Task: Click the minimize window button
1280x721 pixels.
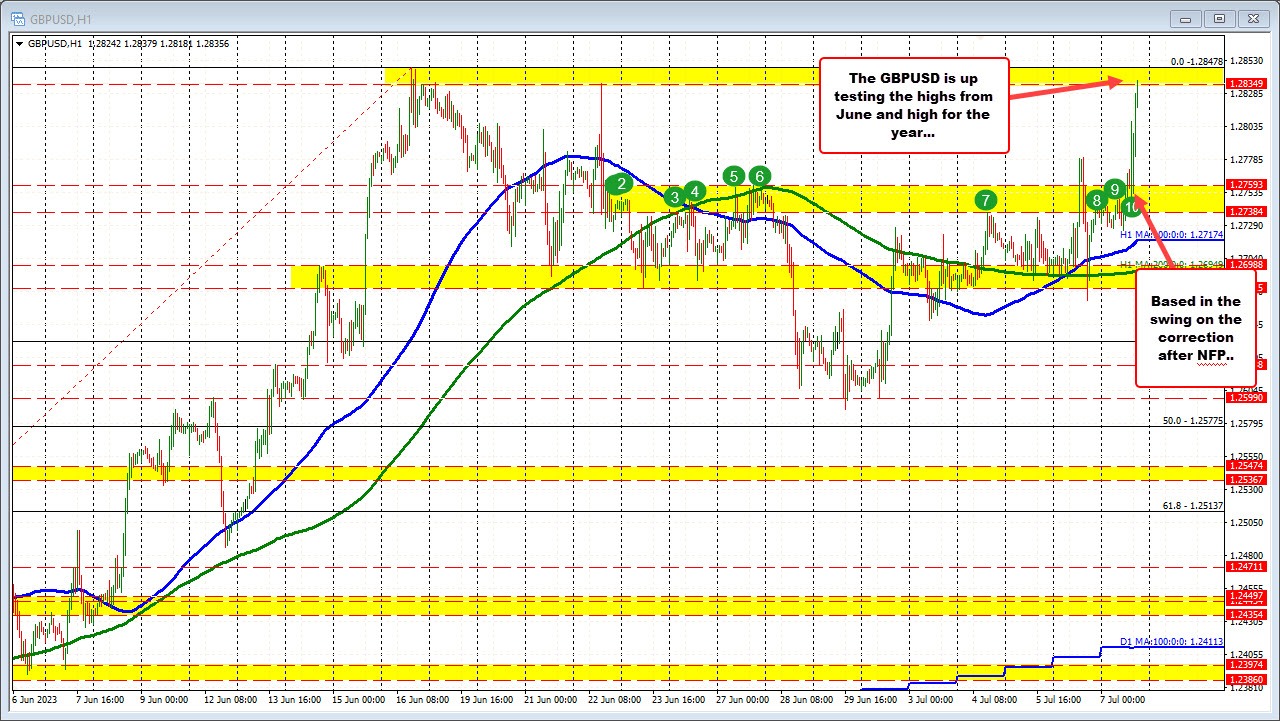Action: [1184, 18]
